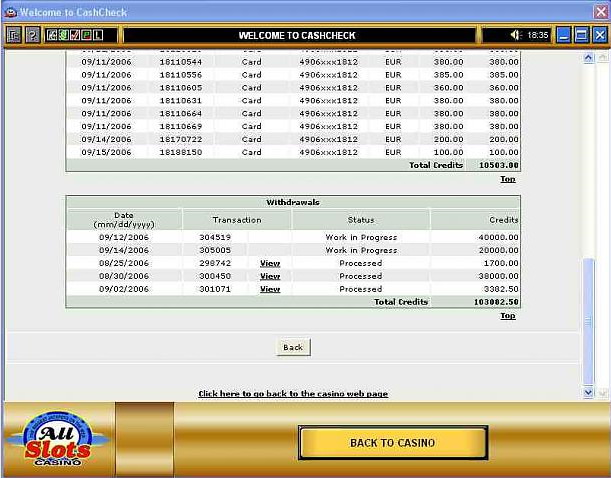Screen dimensions: 611x478
Task: Select deposit transaction 18110669
Action: click(x=181, y=126)
